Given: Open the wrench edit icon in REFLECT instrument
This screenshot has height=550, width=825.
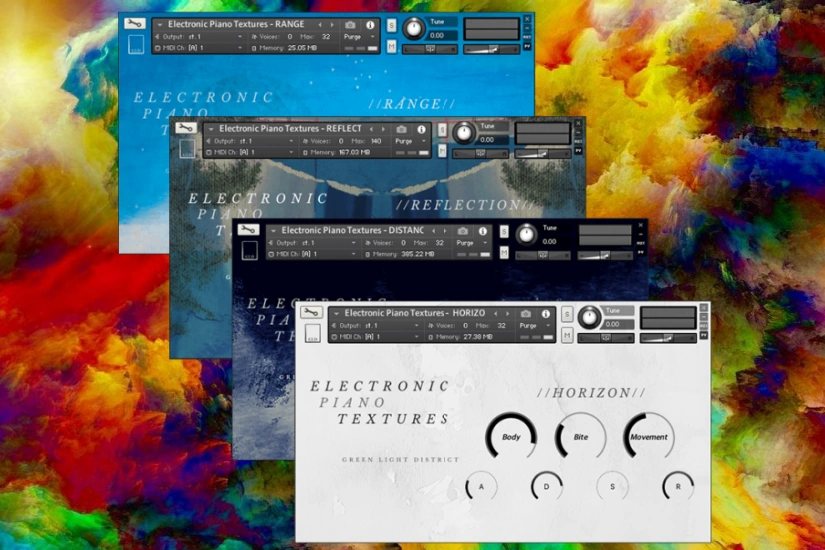Looking at the screenshot, I should click(186, 128).
